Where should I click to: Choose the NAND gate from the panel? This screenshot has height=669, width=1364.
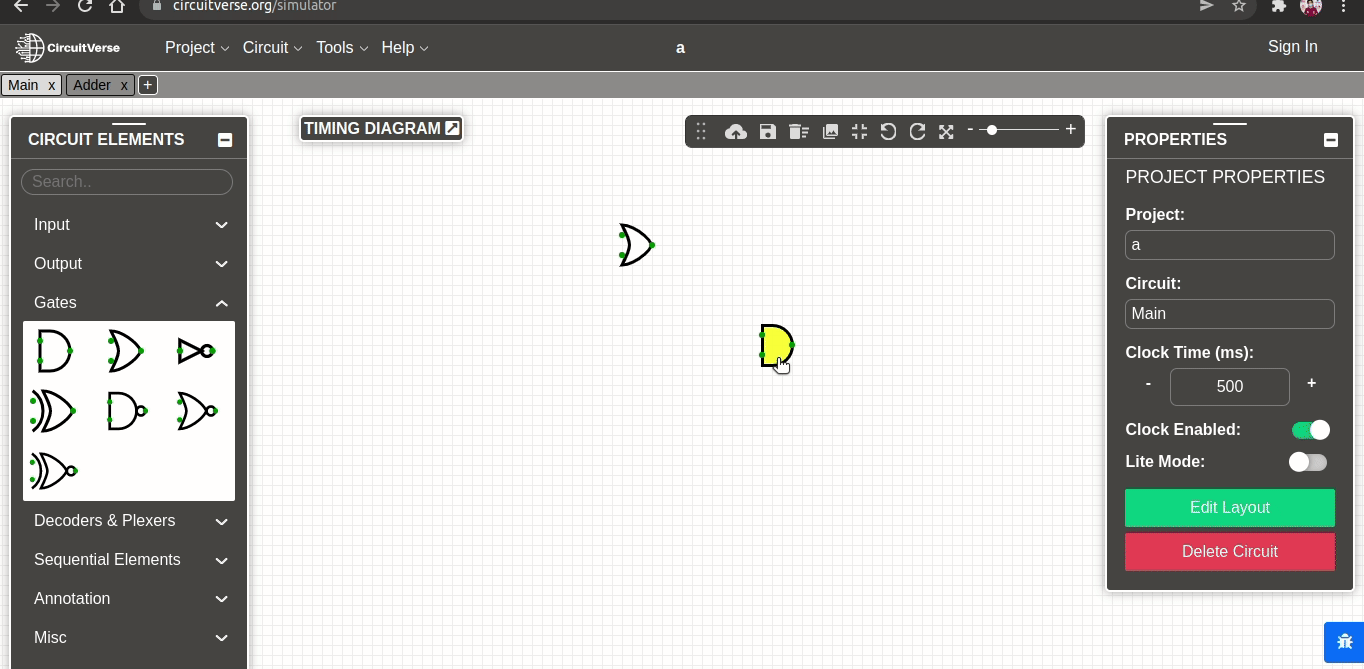126,411
